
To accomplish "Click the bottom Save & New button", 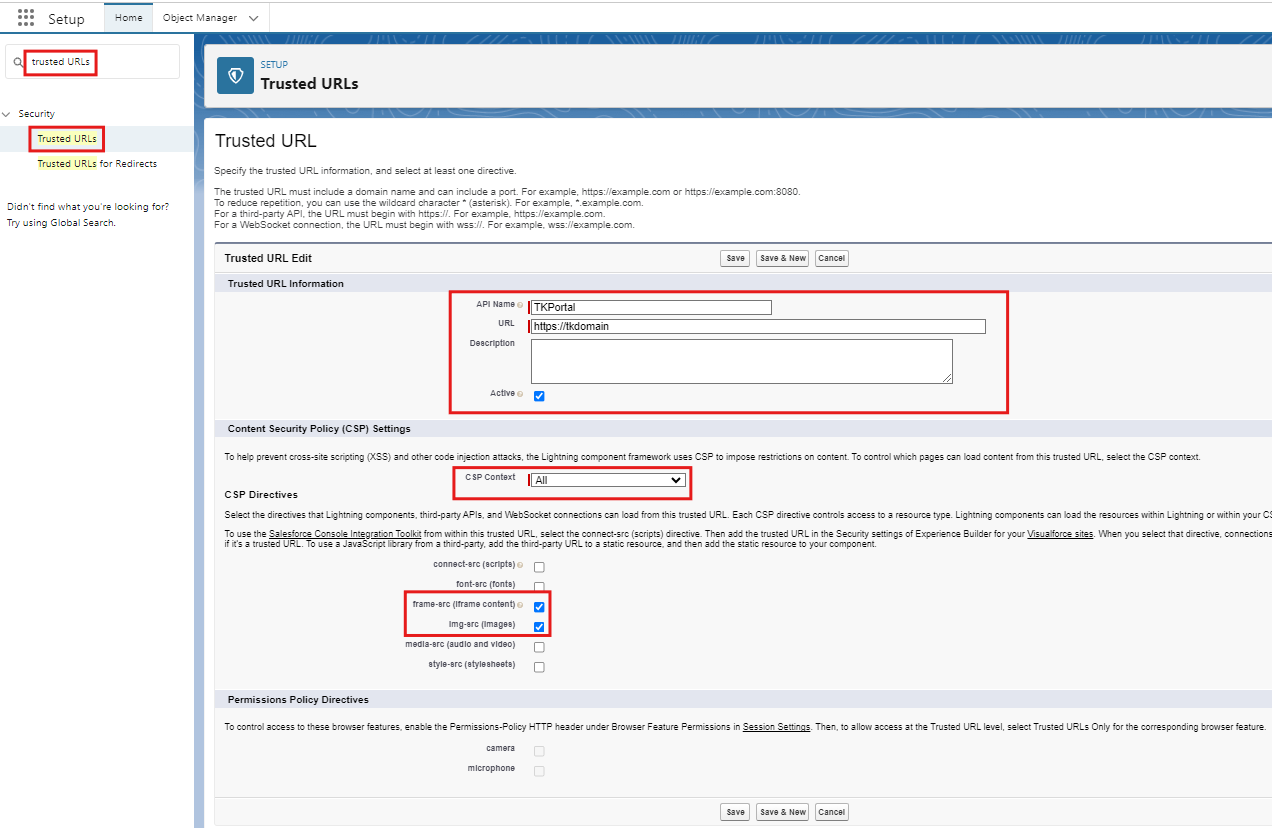I will pyautogui.click(x=782, y=812).
